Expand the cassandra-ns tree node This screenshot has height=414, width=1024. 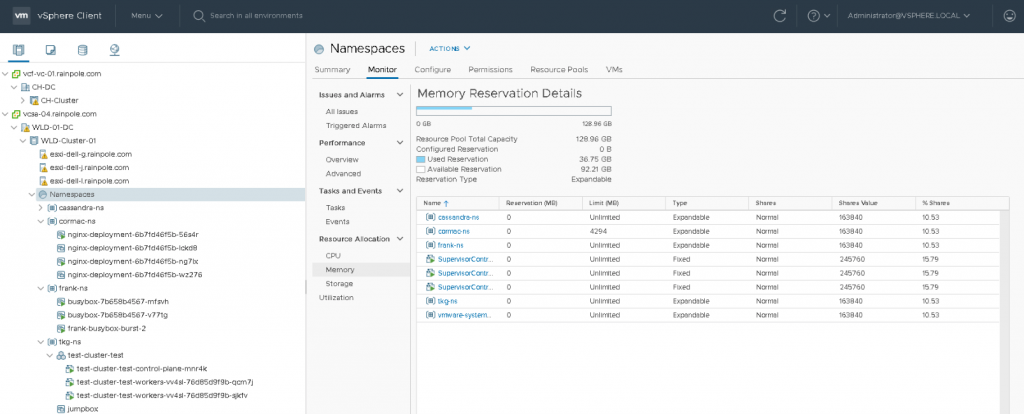(39, 207)
